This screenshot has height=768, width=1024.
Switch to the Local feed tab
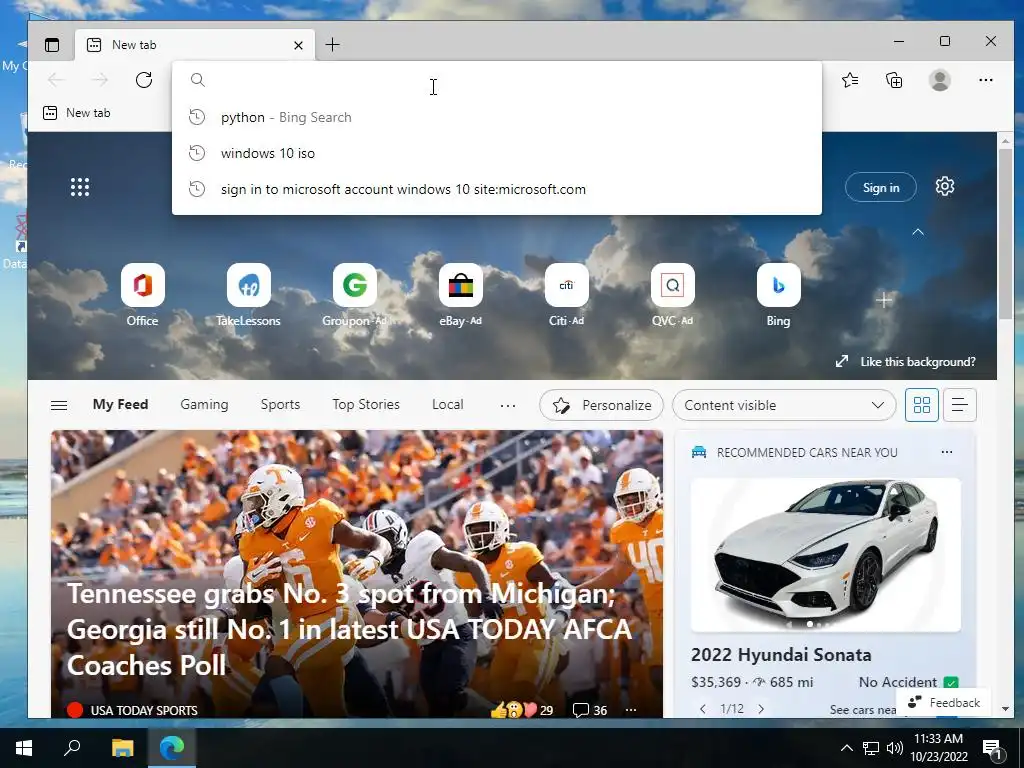[447, 404]
